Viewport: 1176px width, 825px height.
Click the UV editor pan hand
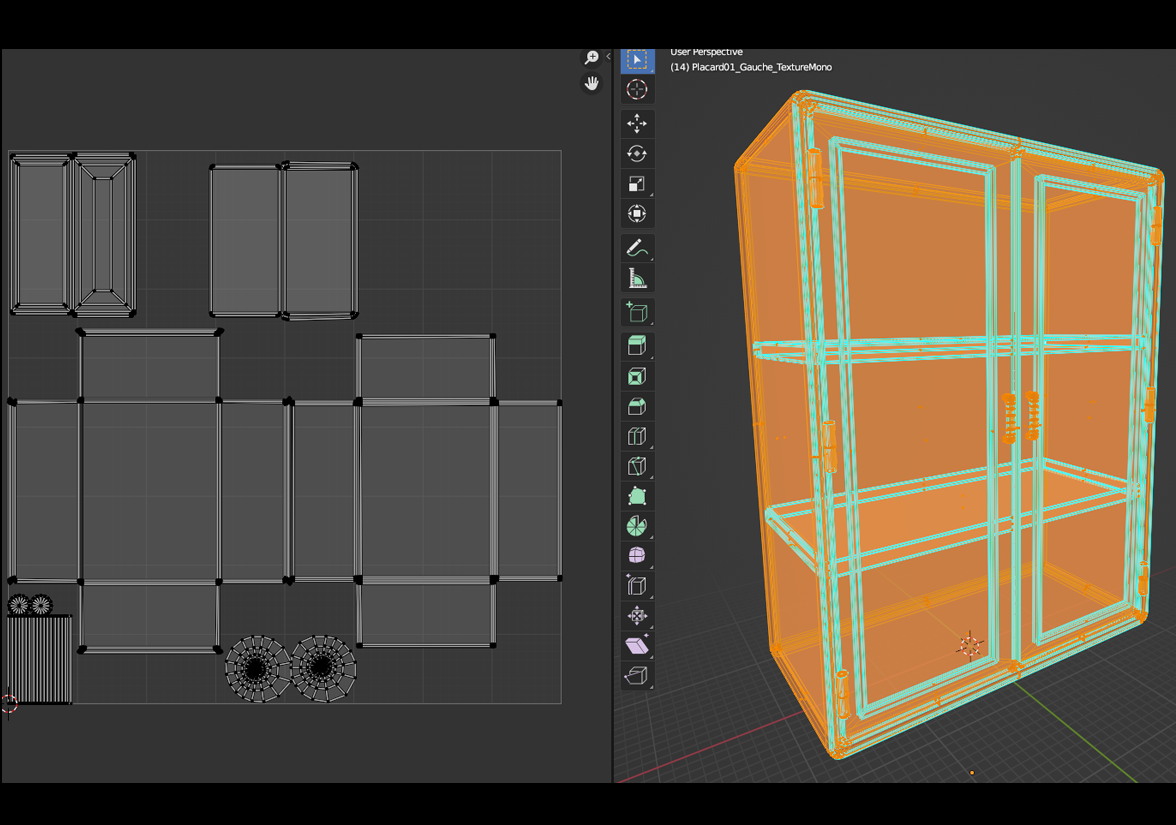coord(591,84)
